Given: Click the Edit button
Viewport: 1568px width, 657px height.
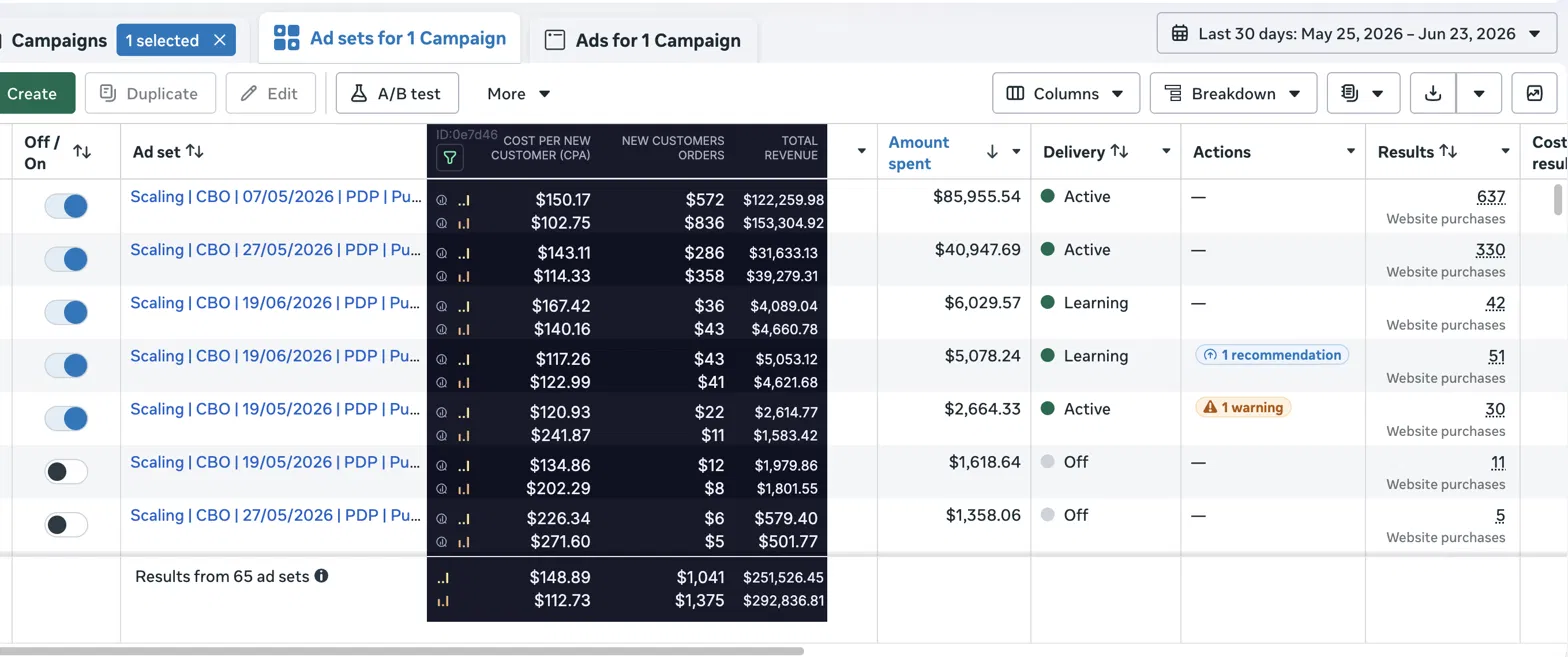Looking at the screenshot, I should (x=270, y=93).
